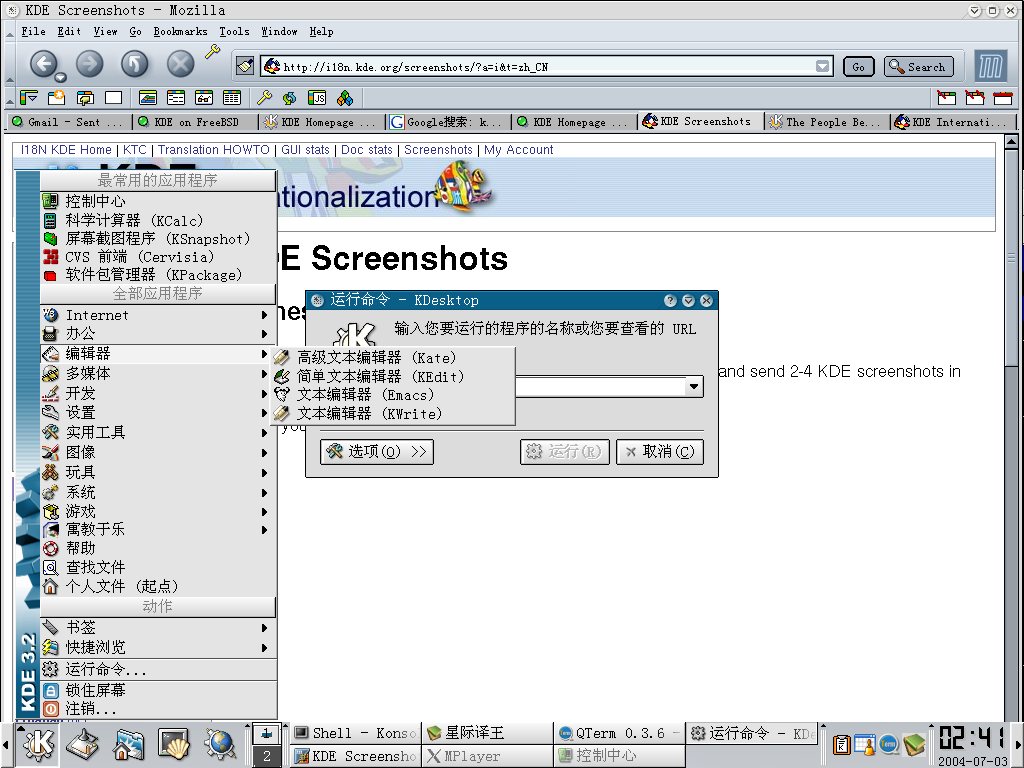Activate the MPlayer taskbar entry
The height and width of the screenshot is (768, 1024).
click(x=487, y=756)
